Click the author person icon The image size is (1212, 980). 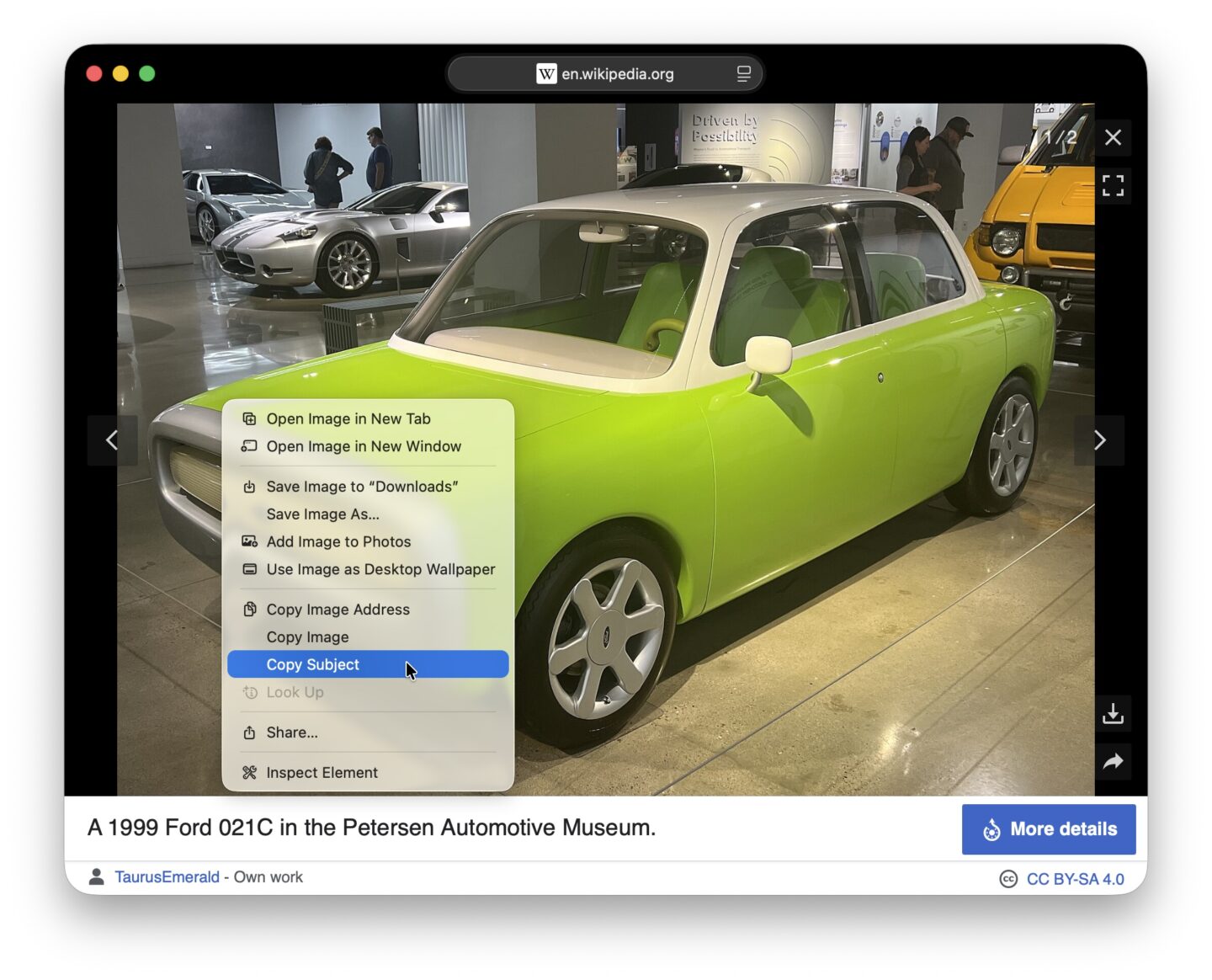(x=97, y=877)
